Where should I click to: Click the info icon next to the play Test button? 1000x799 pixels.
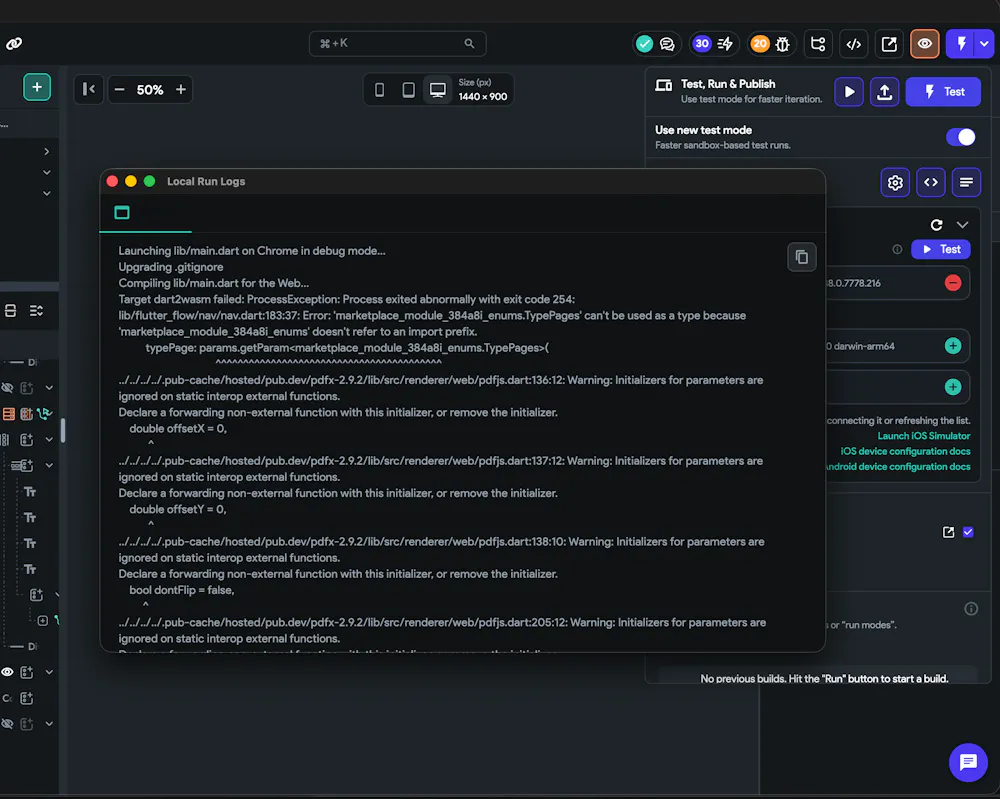click(x=897, y=249)
